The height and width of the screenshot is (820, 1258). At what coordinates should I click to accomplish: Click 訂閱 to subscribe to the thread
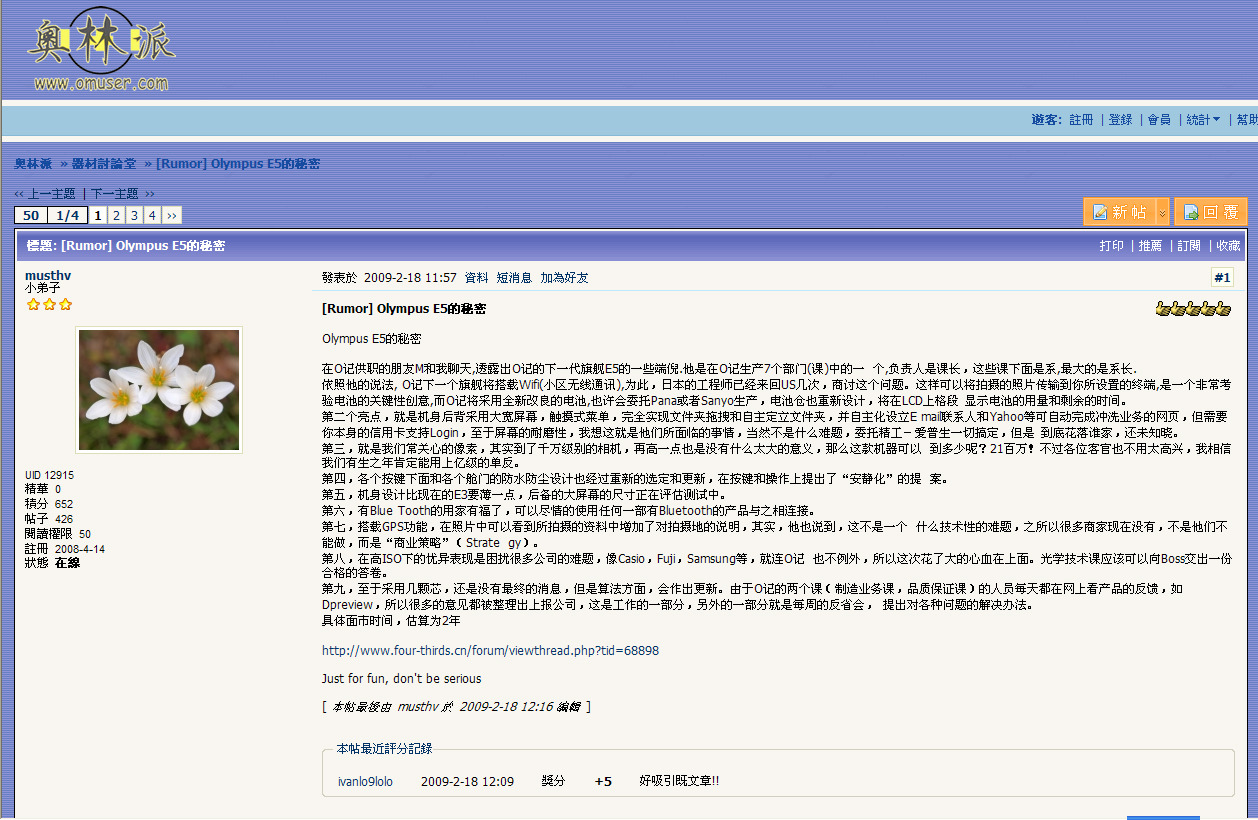1189,246
